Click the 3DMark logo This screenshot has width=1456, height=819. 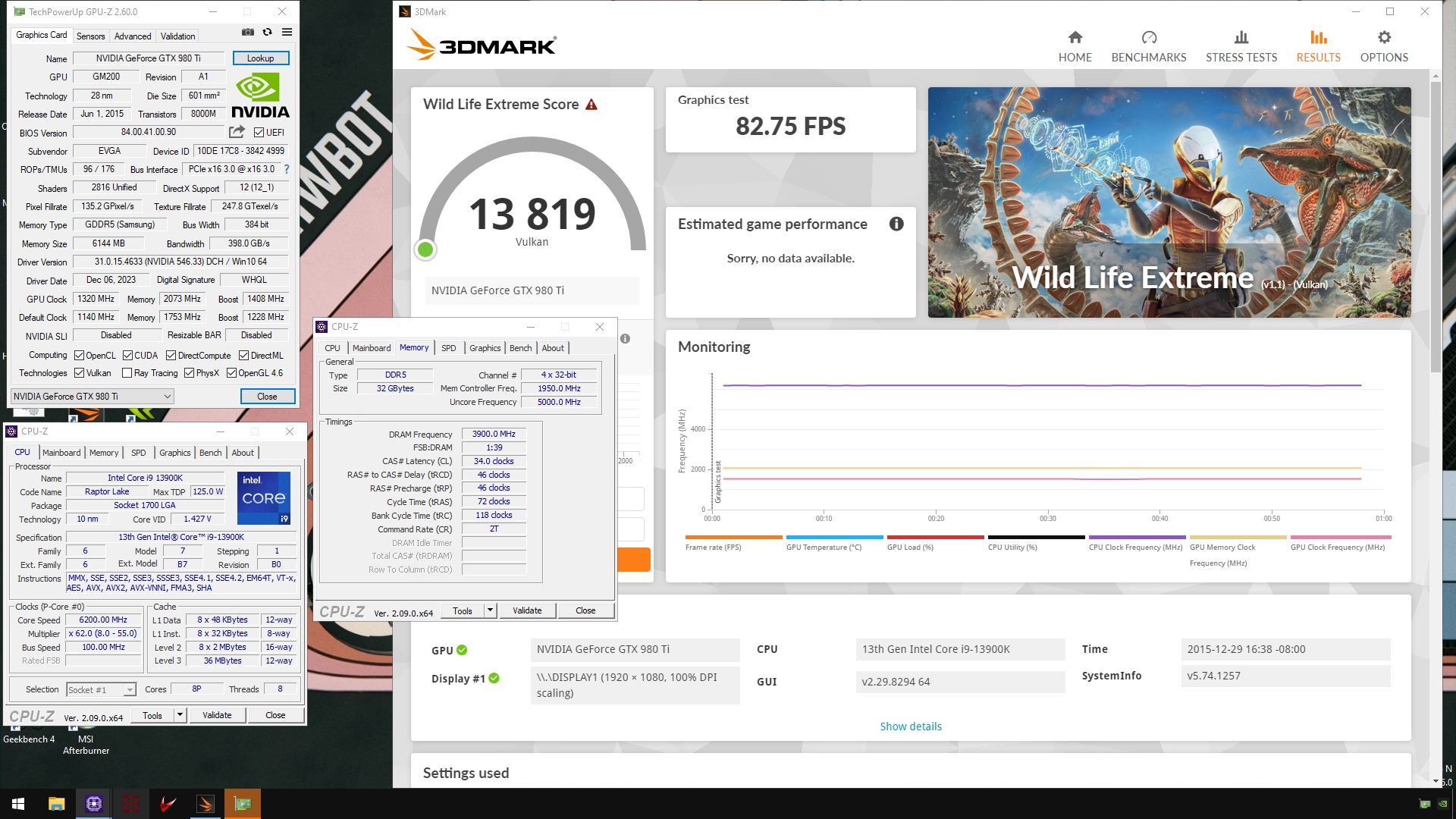[x=482, y=45]
